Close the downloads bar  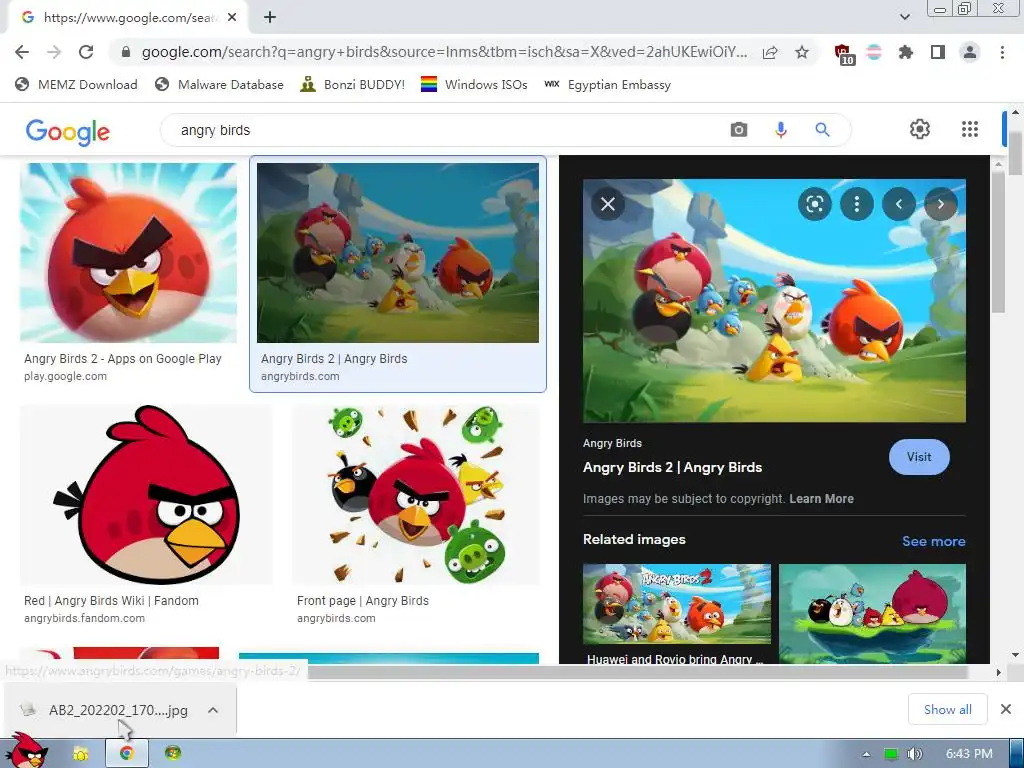[x=1006, y=709]
